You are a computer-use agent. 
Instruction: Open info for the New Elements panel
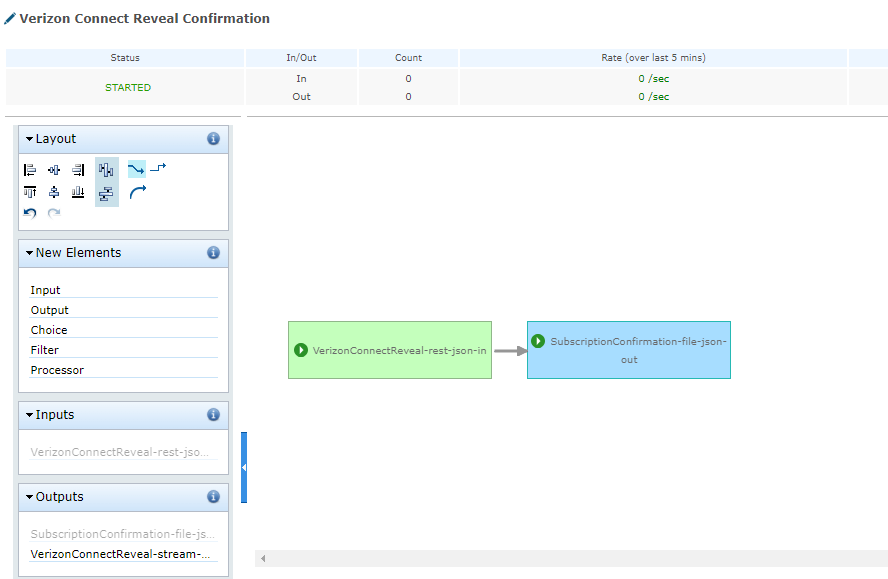pos(214,253)
